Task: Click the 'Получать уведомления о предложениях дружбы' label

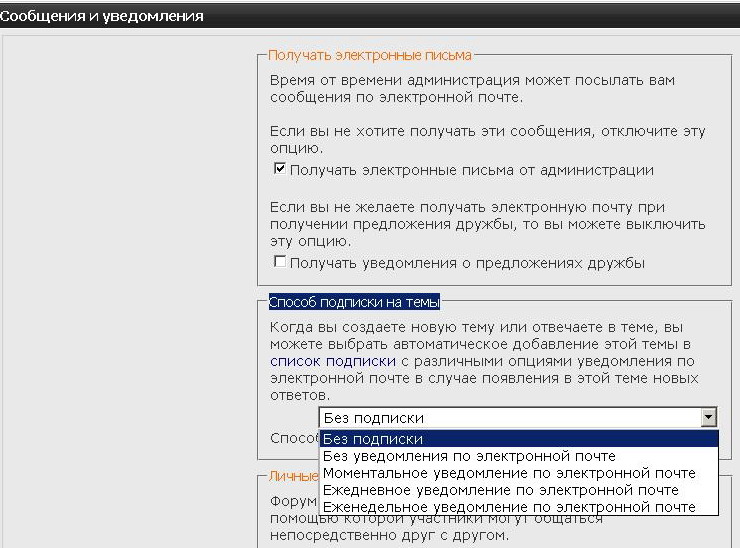Action: tap(467, 263)
